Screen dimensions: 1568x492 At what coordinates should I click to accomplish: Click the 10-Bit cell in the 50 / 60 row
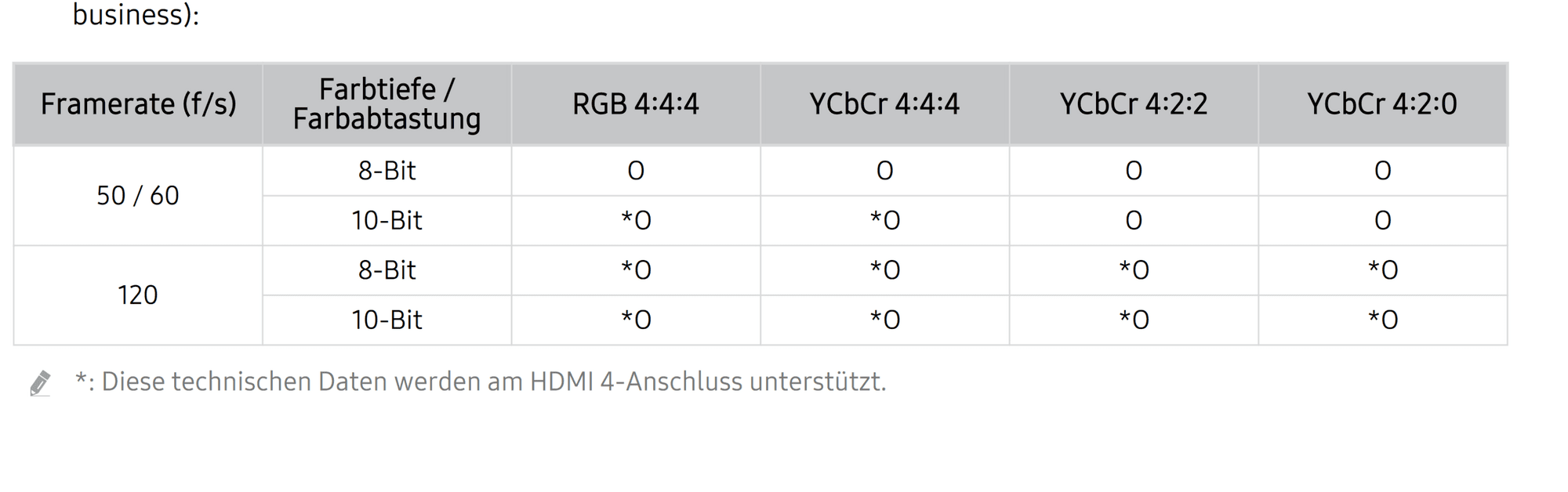point(387,221)
